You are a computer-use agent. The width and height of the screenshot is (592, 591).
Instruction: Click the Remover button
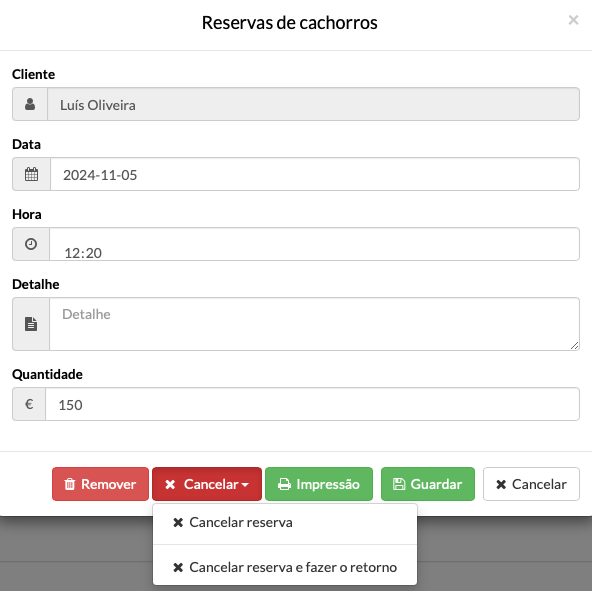coord(100,484)
